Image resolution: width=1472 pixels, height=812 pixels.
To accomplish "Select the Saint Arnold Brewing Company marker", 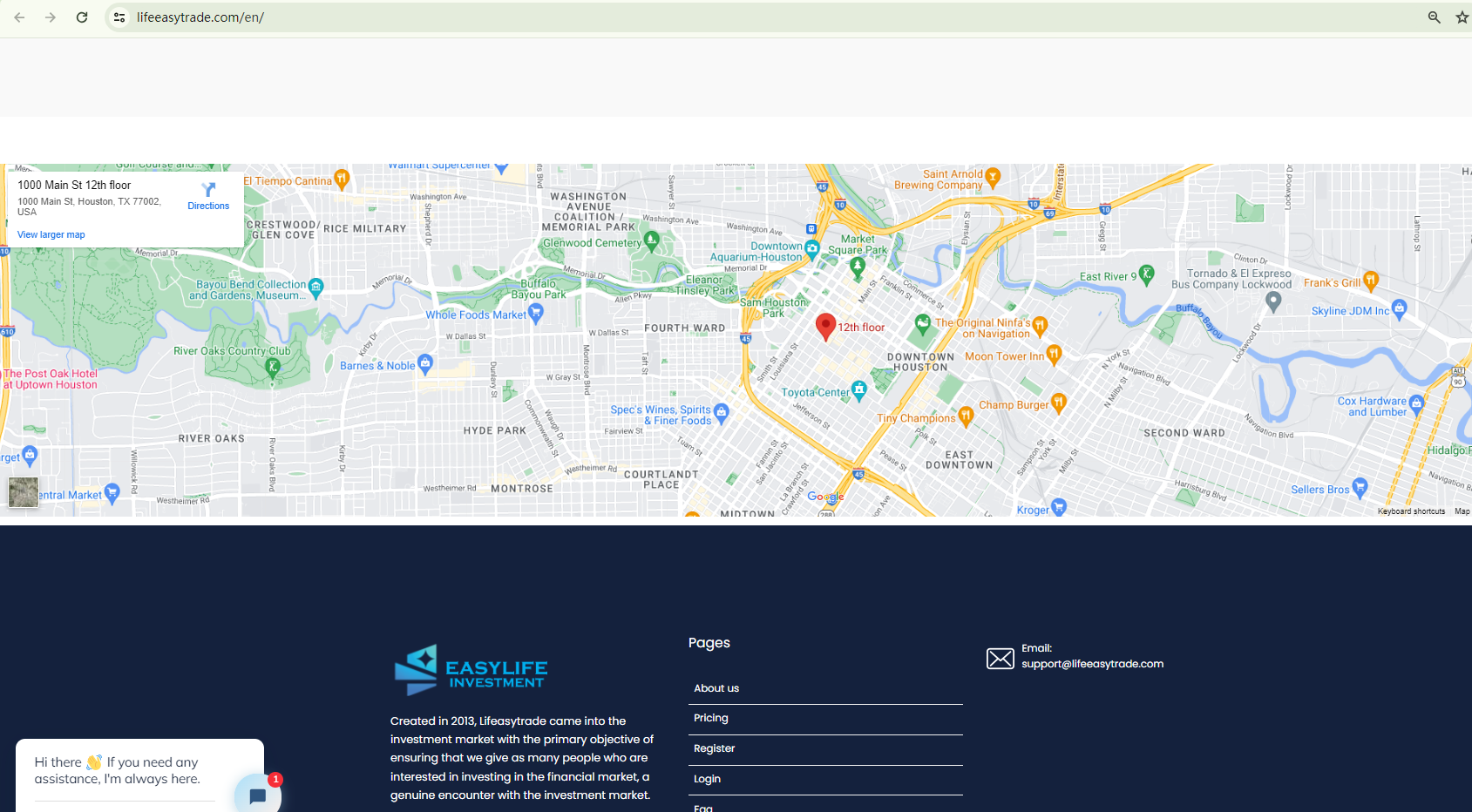I will point(993,178).
